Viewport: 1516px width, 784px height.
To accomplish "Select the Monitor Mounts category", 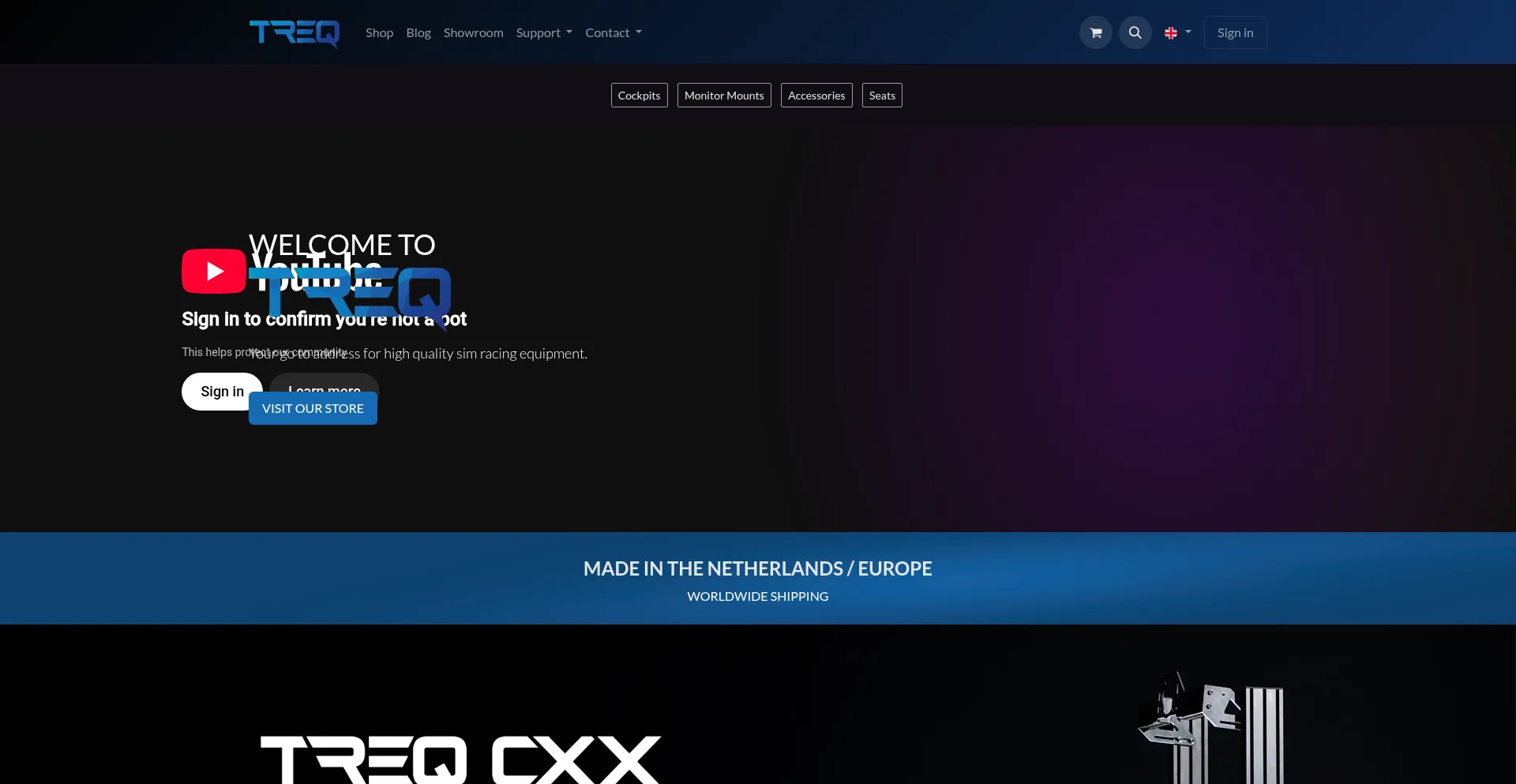I will pos(724,96).
